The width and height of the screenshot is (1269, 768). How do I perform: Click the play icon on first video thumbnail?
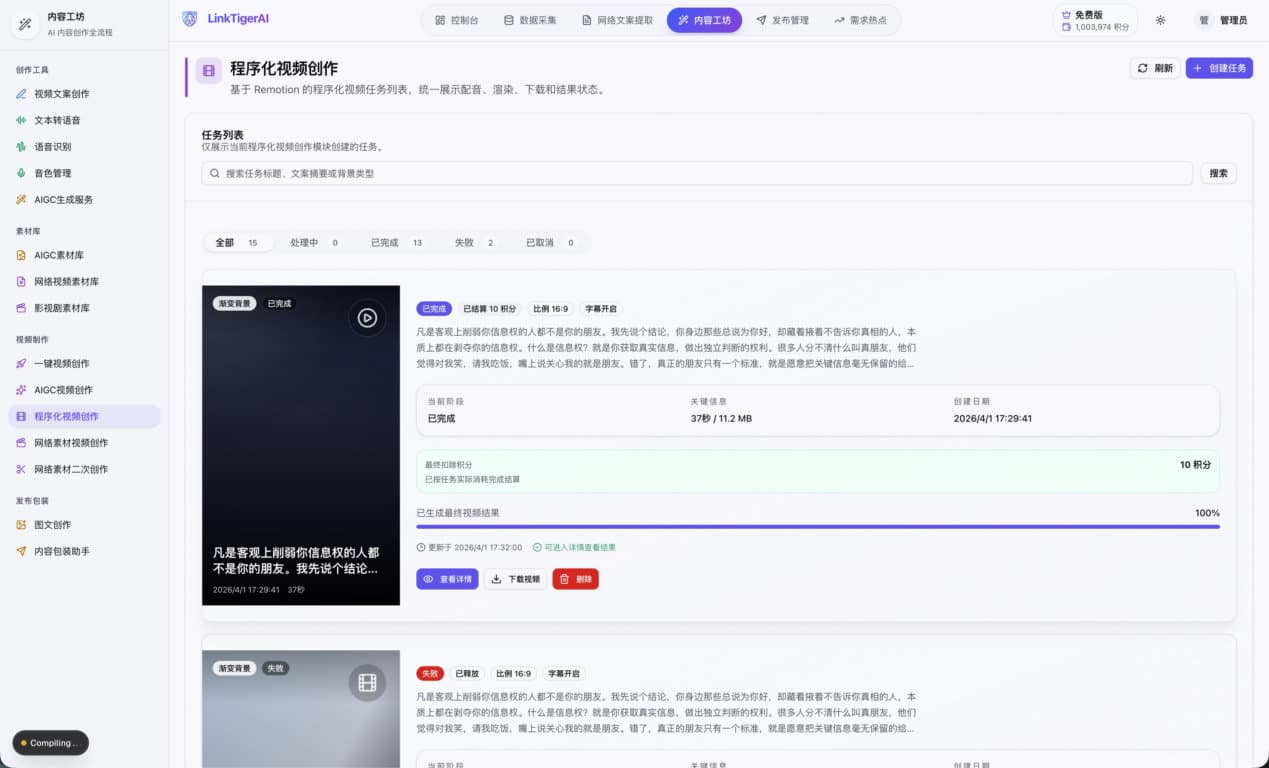tap(367, 318)
